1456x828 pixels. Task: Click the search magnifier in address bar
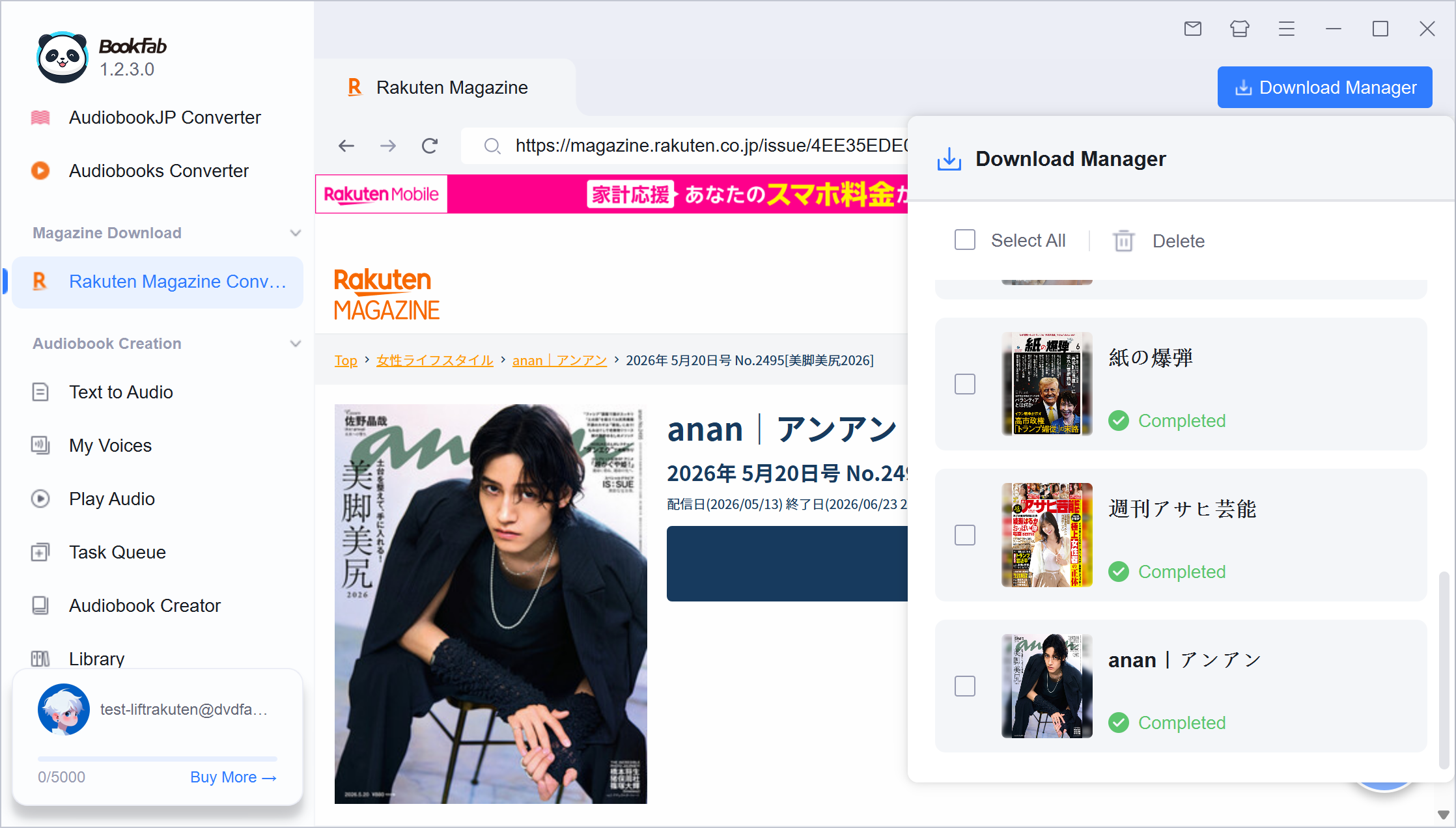[x=492, y=146]
